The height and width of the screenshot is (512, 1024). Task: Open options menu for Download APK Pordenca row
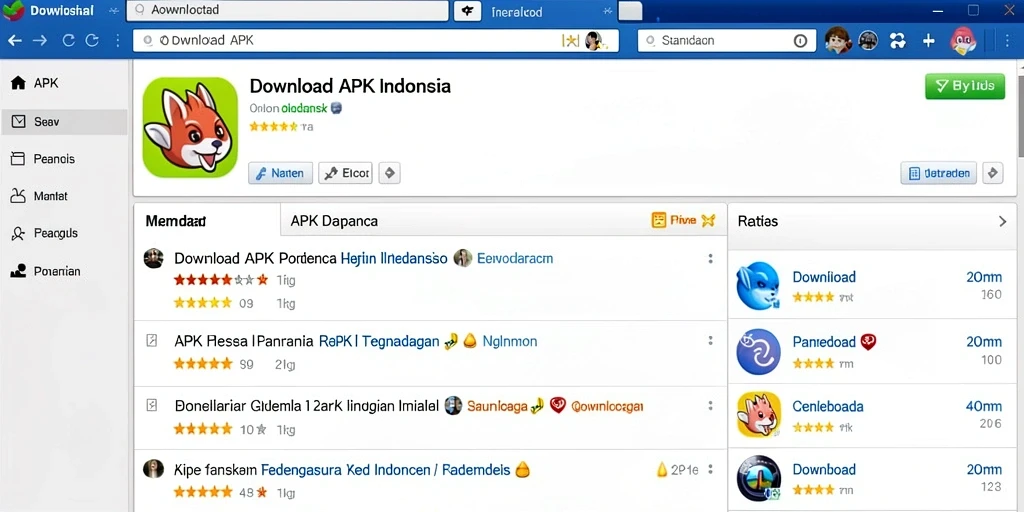(x=710, y=259)
